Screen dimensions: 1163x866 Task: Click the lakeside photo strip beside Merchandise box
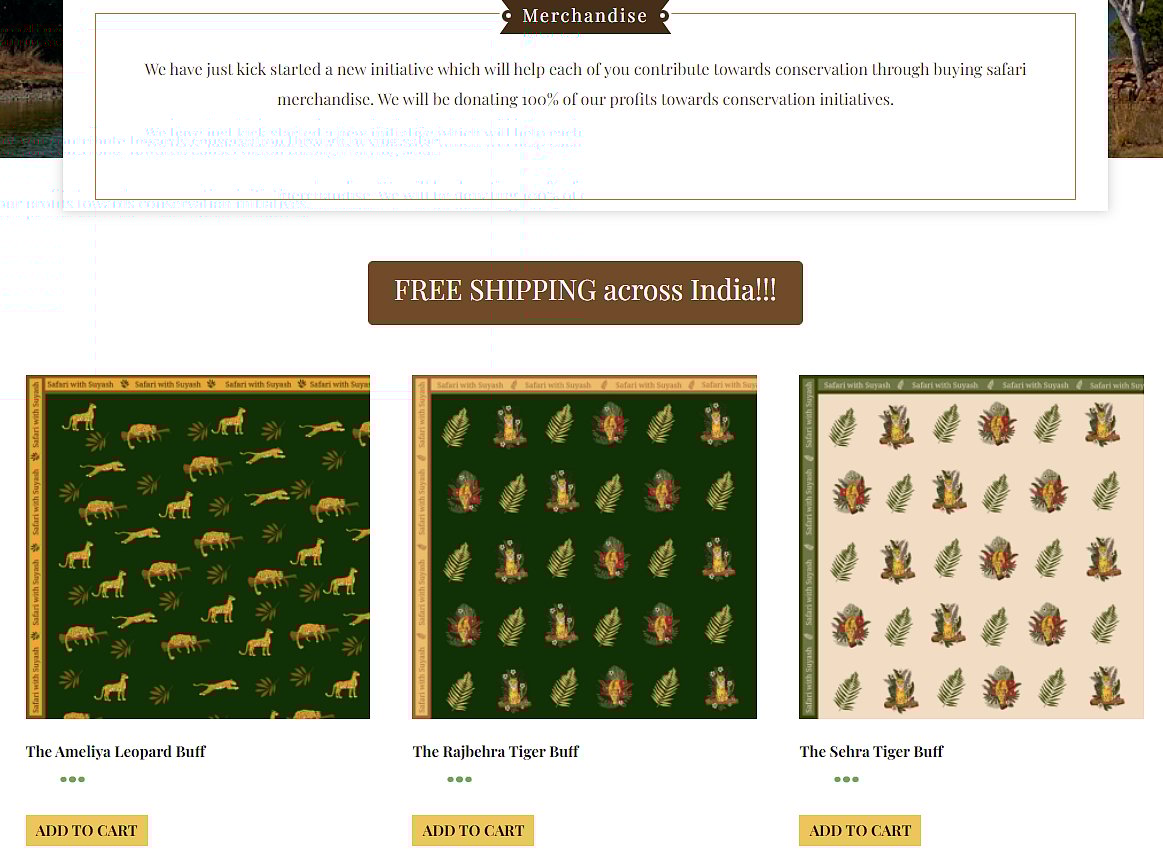(31, 79)
